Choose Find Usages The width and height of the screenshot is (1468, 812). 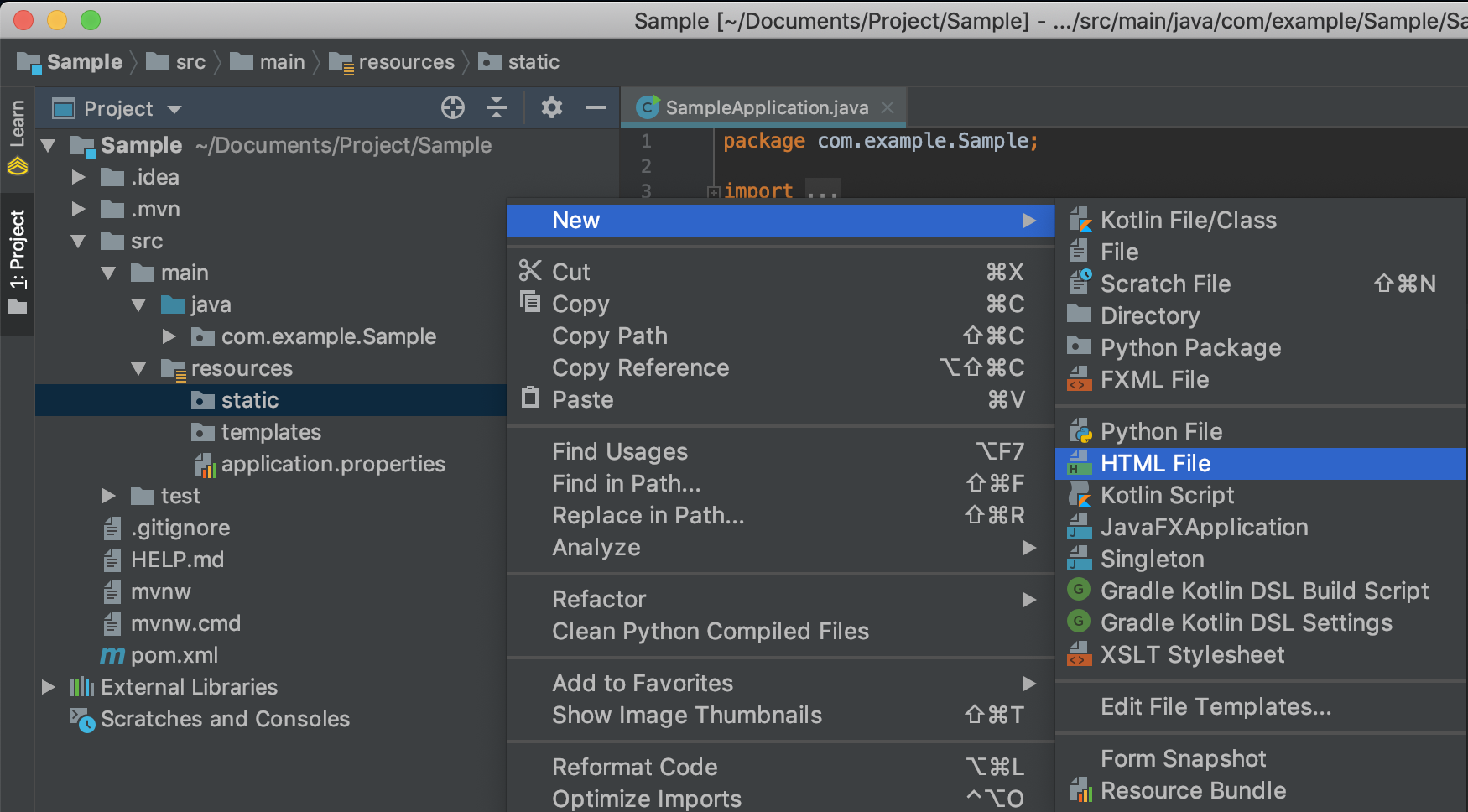point(780,451)
